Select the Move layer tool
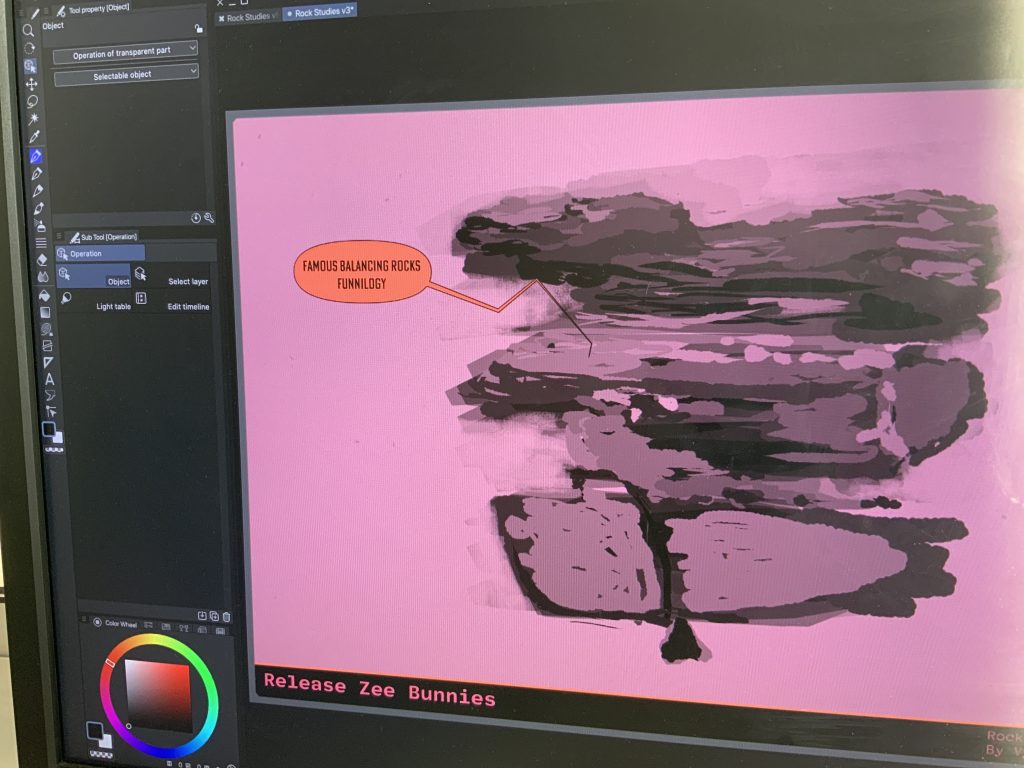Viewport: 1024px width, 768px height. point(31,84)
